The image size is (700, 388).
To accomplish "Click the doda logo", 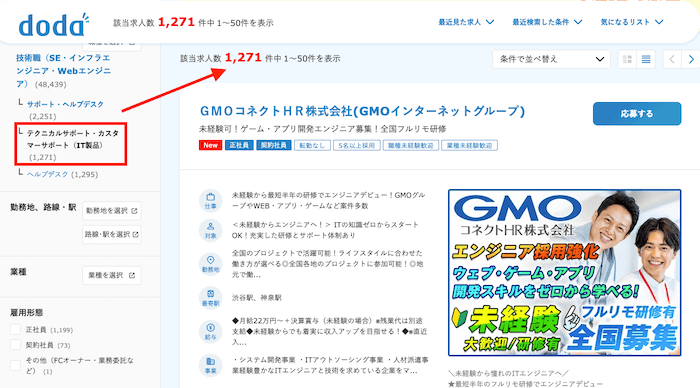I will (x=54, y=25).
